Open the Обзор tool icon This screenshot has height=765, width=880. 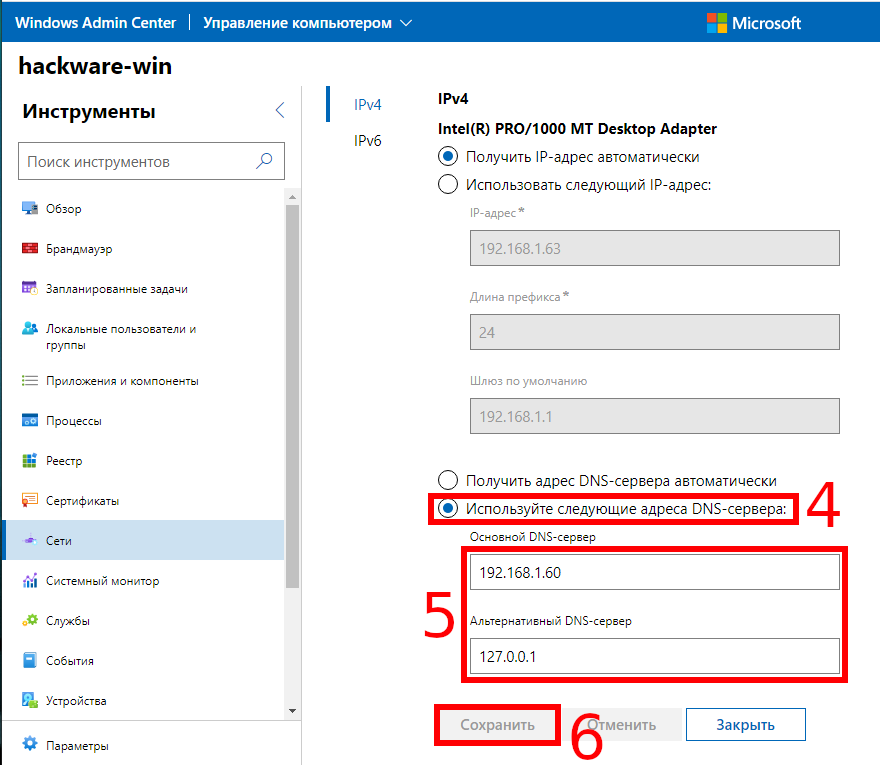point(29,209)
